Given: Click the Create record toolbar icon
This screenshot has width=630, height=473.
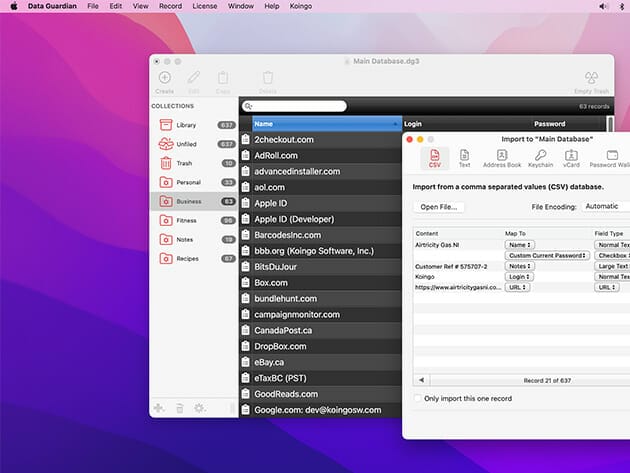Looking at the screenshot, I should coord(164,78).
